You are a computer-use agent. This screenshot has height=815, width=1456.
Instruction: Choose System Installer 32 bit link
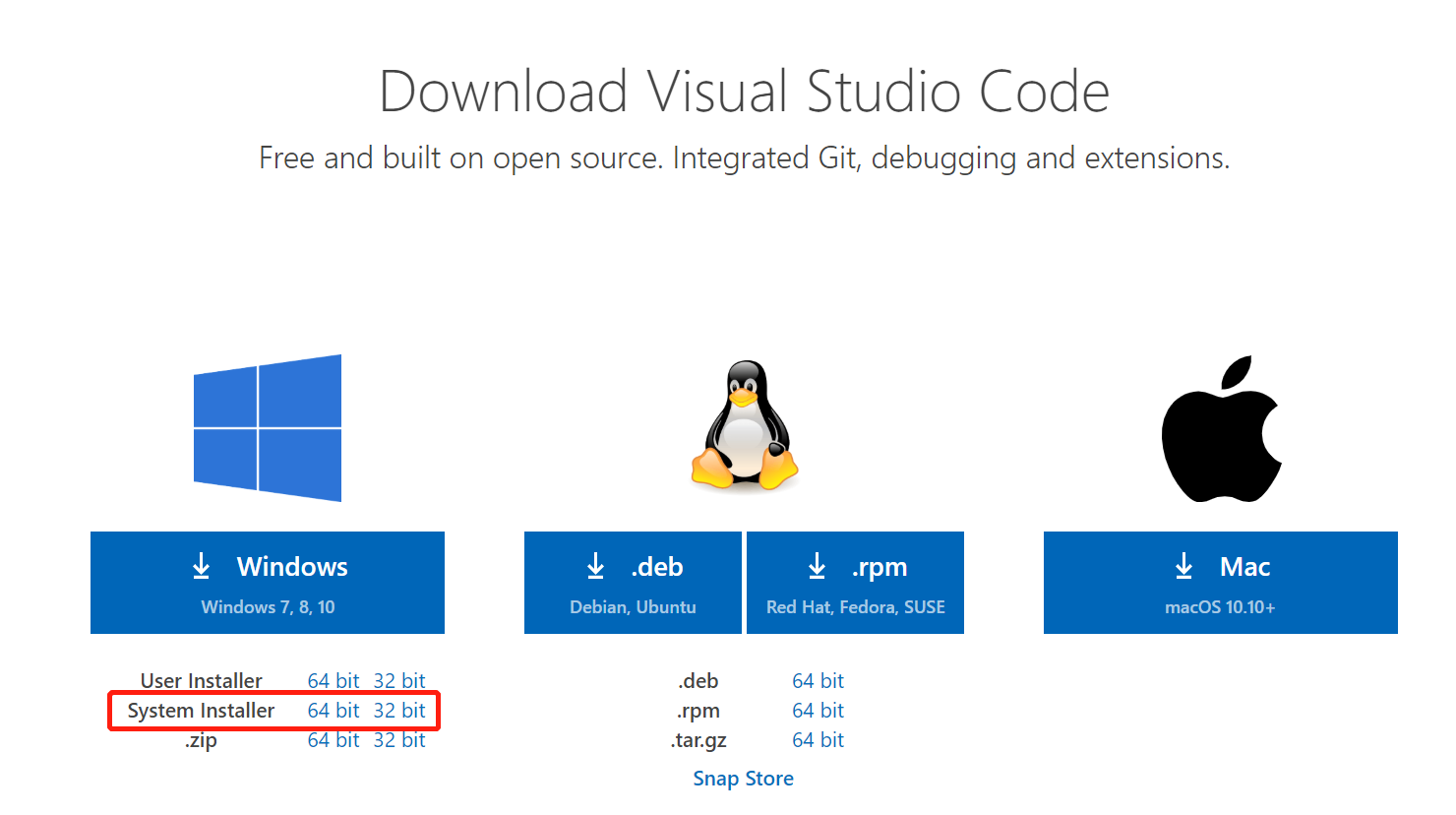[x=399, y=711]
